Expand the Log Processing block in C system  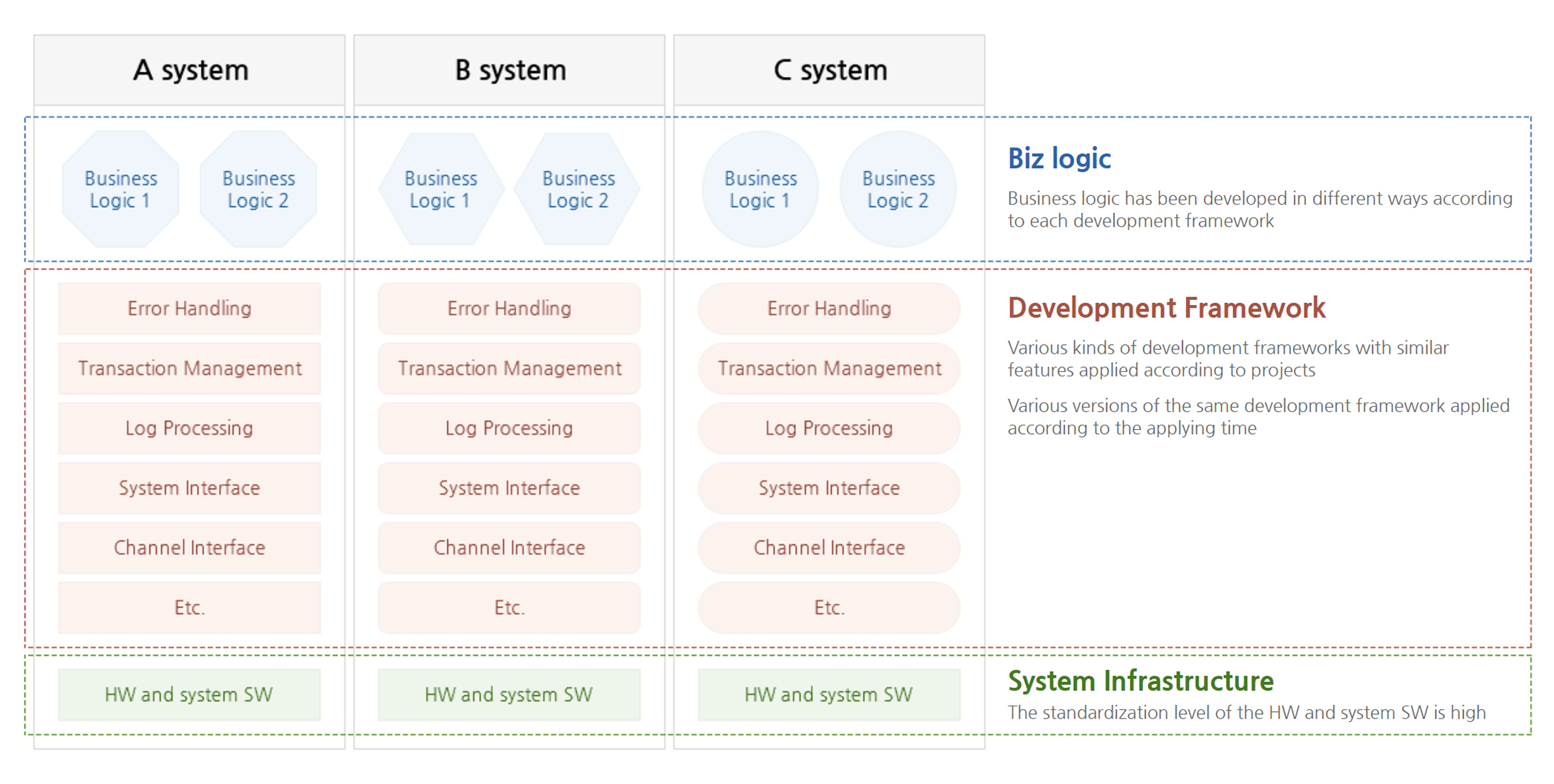pos(828,428)
